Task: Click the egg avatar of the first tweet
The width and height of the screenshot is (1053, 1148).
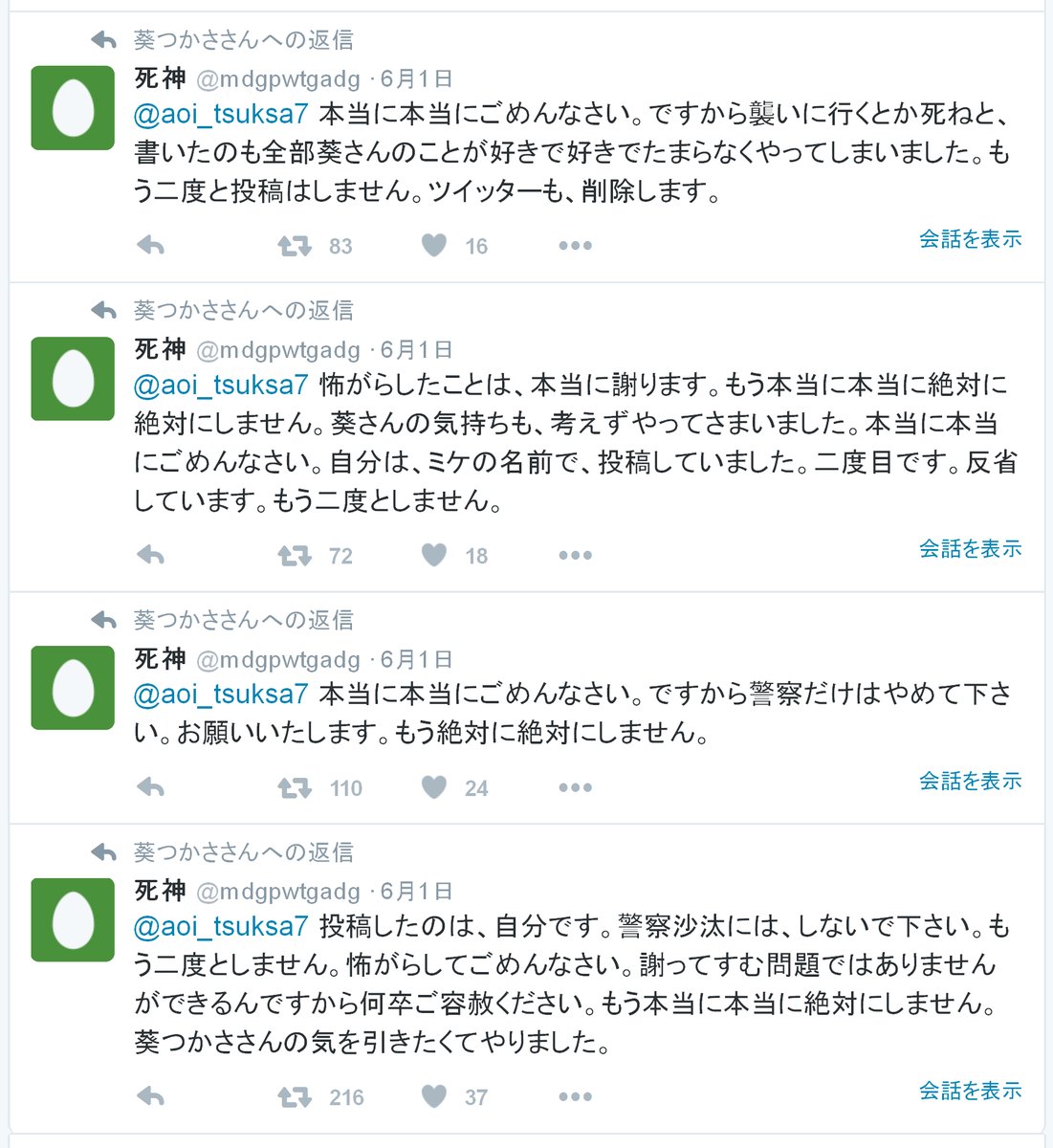Action: tap(73, 108)
